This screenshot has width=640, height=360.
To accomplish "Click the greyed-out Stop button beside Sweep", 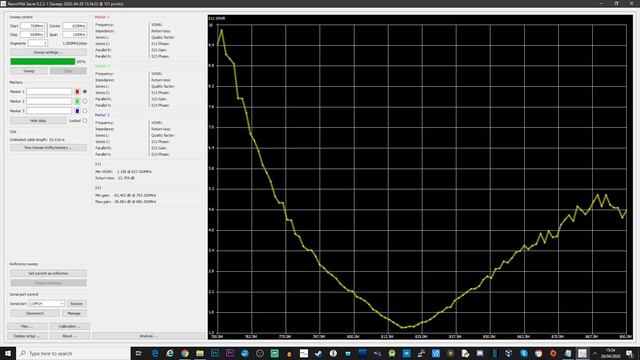I will (68, 71).
